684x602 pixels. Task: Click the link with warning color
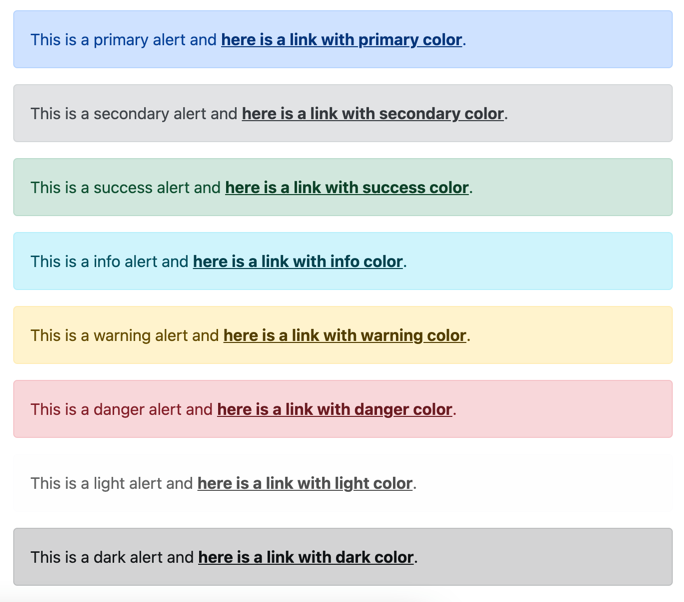(x=344, y=336)
